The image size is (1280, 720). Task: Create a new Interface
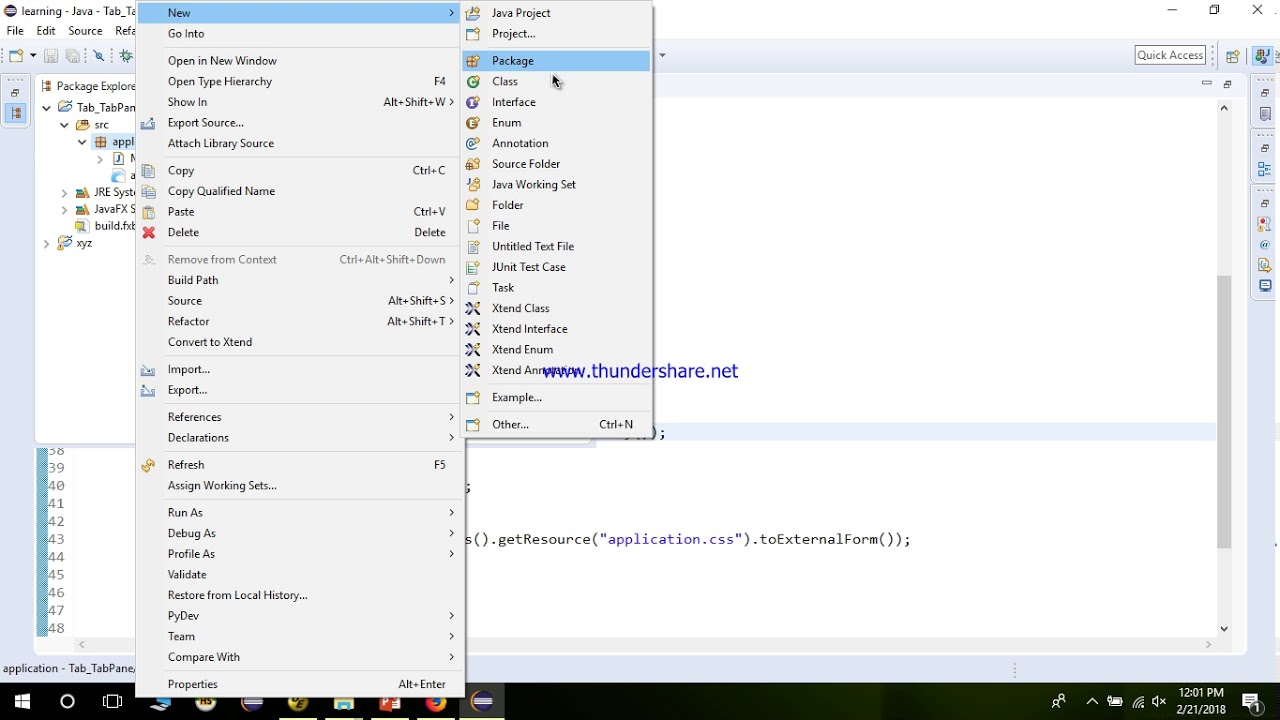pos(556,102)
